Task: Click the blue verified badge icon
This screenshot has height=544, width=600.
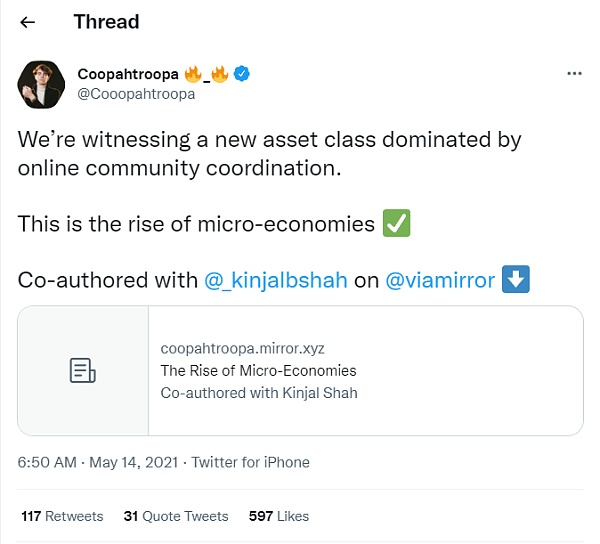Action: click(x=242, y=73)
